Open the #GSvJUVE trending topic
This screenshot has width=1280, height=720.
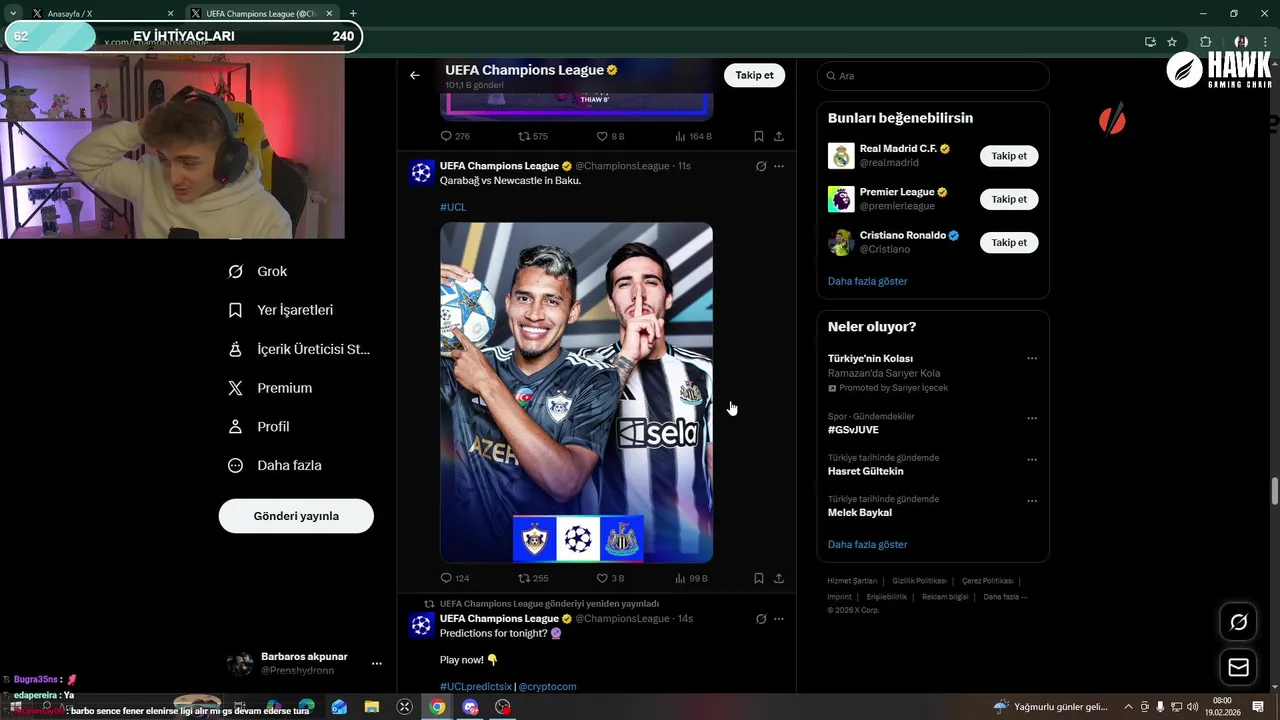coord(853,430)
